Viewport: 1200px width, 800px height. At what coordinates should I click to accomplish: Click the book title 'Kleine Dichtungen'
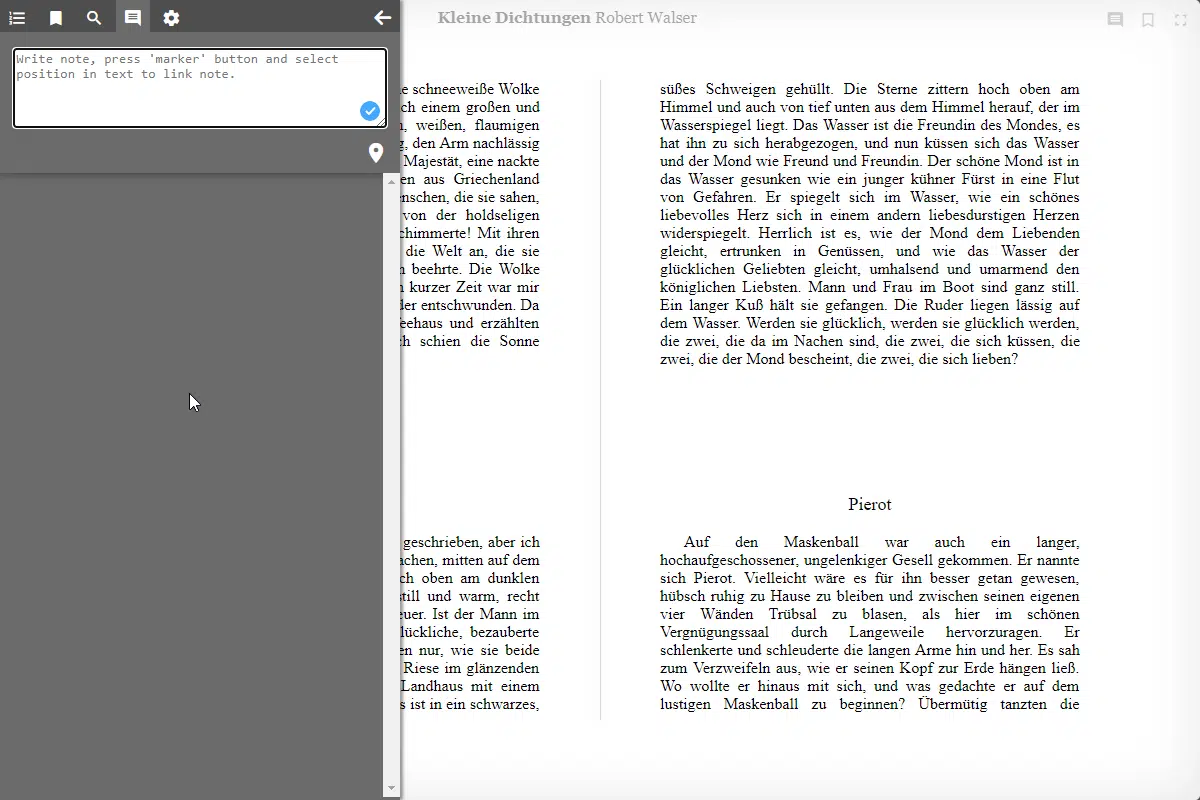pos(514,18)
